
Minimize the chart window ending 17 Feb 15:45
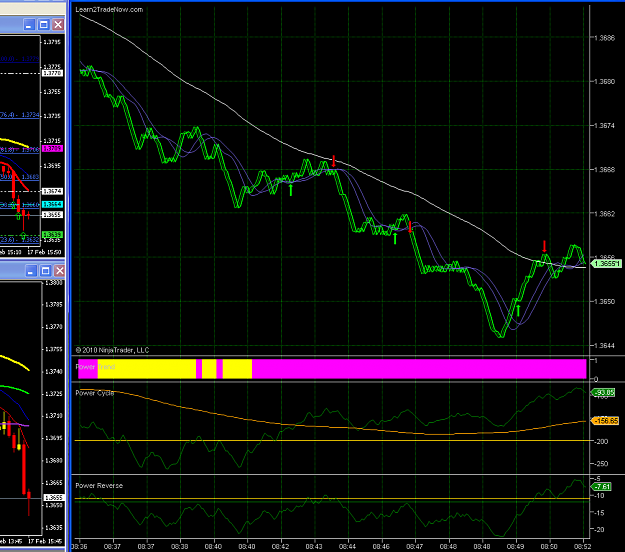tap(31, 271)
